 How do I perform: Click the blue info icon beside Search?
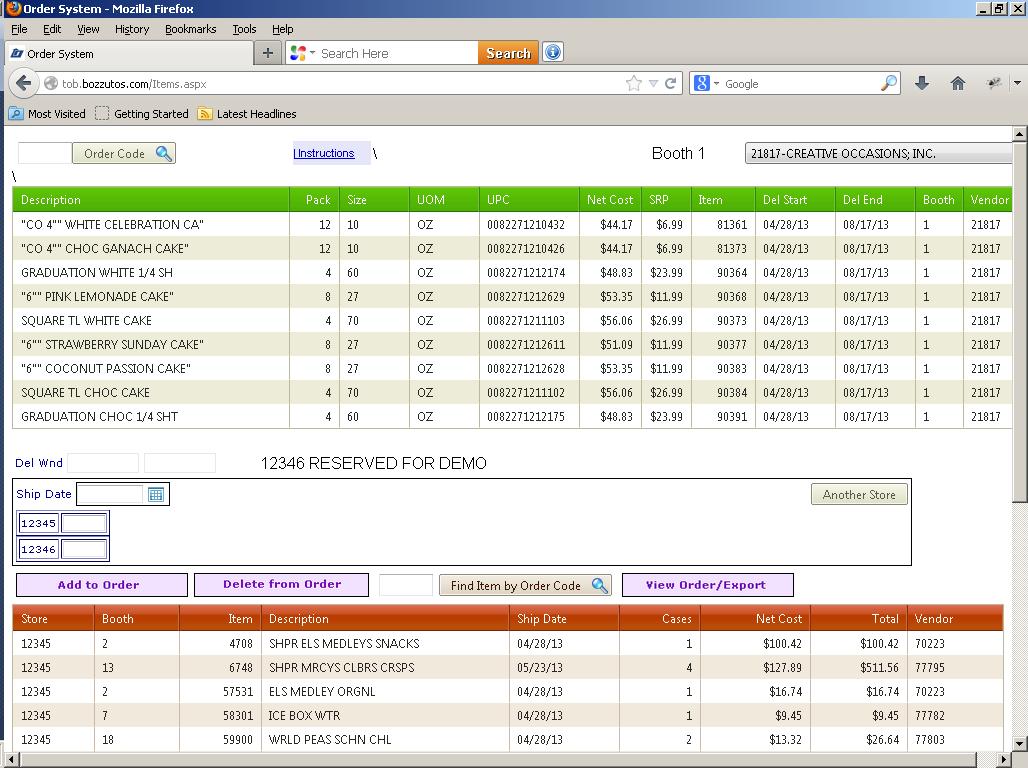click(x=552, y=53)
